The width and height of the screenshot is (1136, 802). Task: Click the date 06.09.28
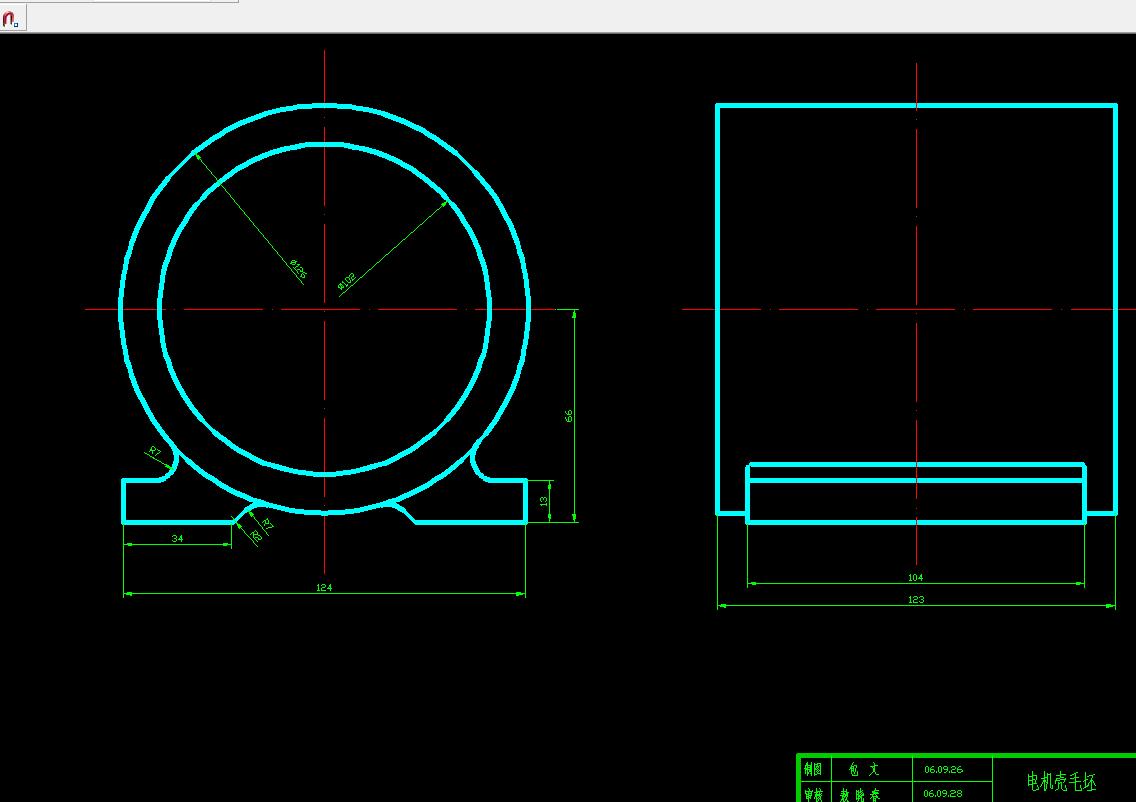tap(943, 793)
